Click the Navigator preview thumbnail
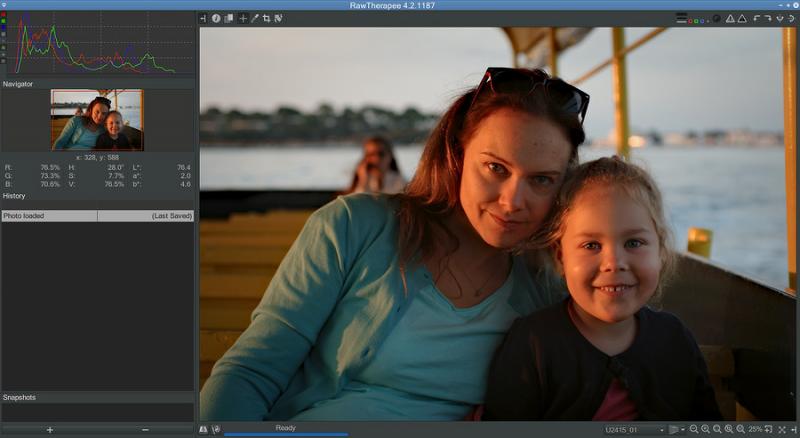This screenshot has height=438, width=800. point(97,119)
